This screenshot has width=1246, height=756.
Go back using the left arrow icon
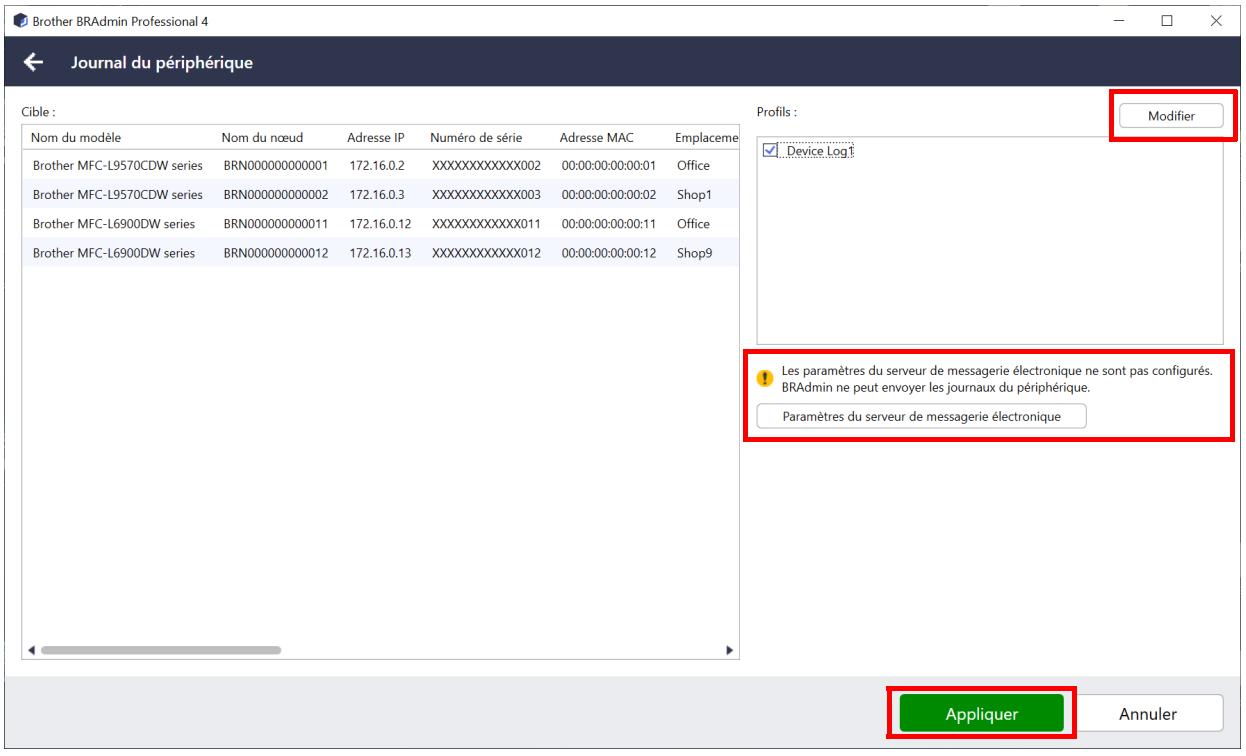tap(34, 63)
